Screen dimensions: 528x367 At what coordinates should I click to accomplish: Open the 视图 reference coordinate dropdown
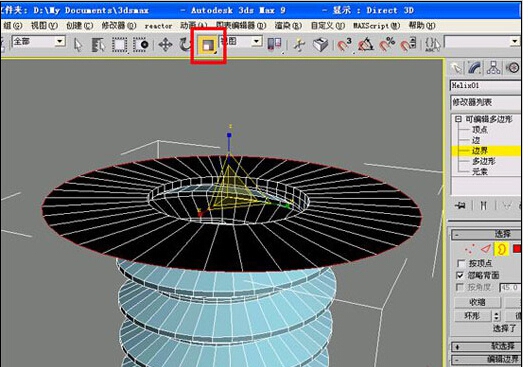click(257, 42)
